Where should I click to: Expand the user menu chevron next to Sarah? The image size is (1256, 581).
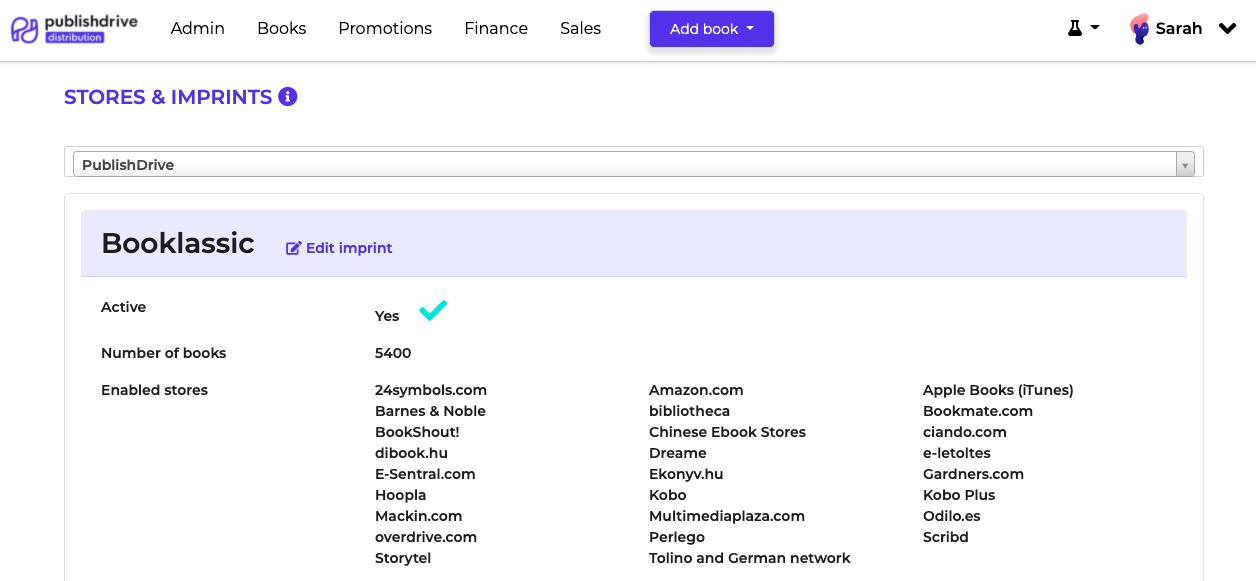(1227, 29)
